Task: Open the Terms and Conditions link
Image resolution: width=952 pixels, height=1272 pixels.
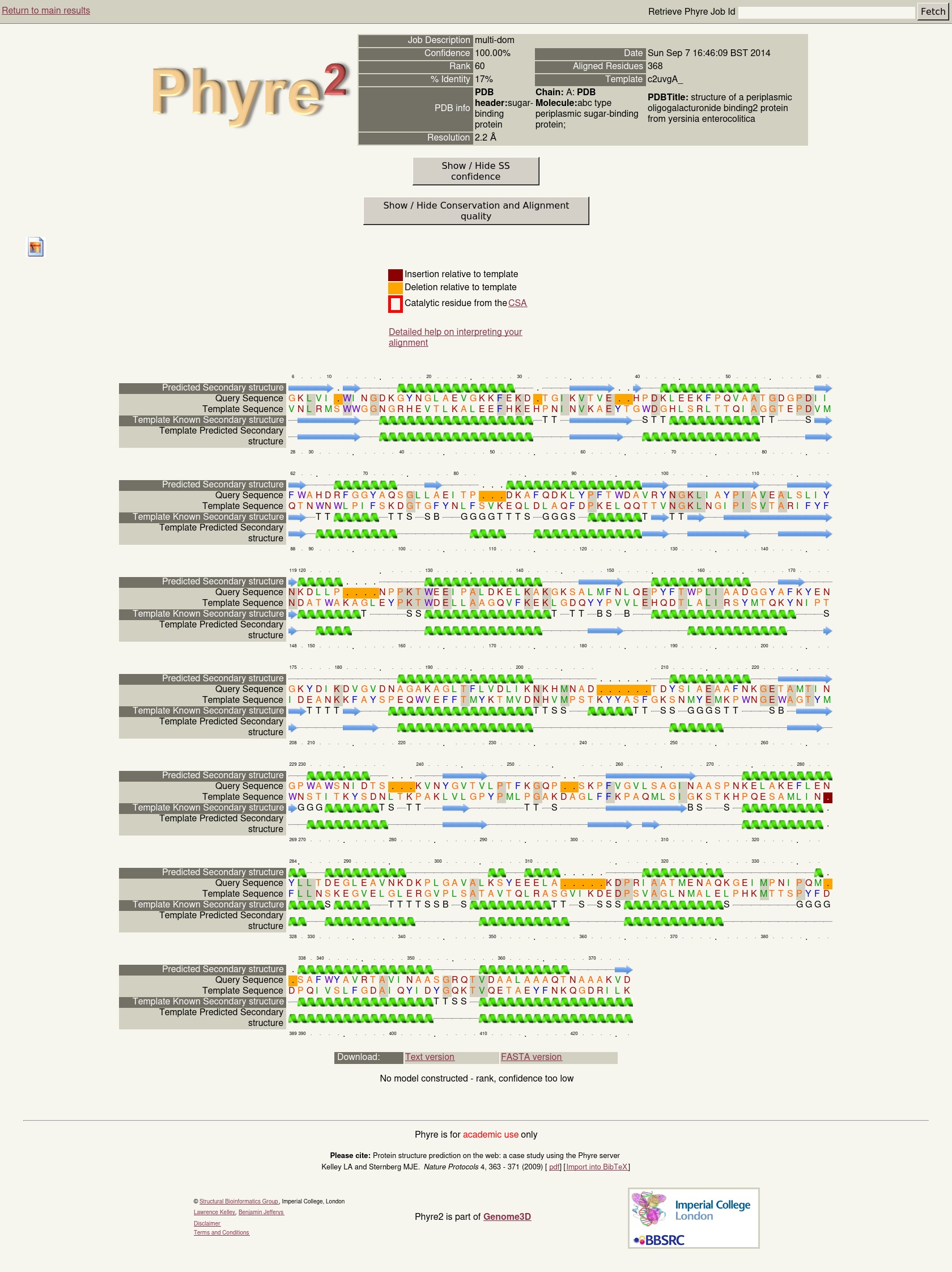Action: [x=222, y=1232]
